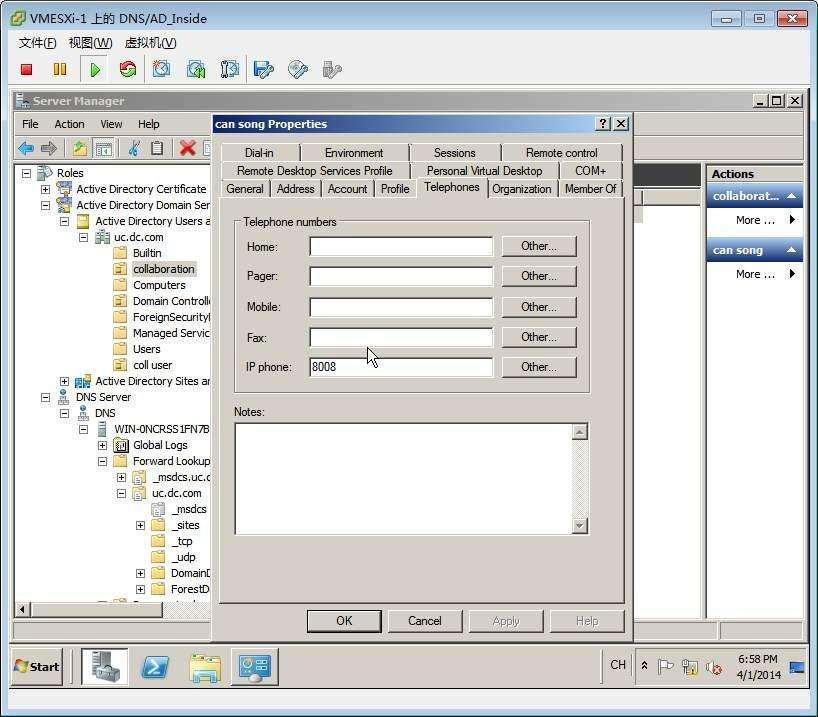The height and width of the screenshot is (717, 818).
Task: Switch to the Member Of tab
Action: click(591, 189)
